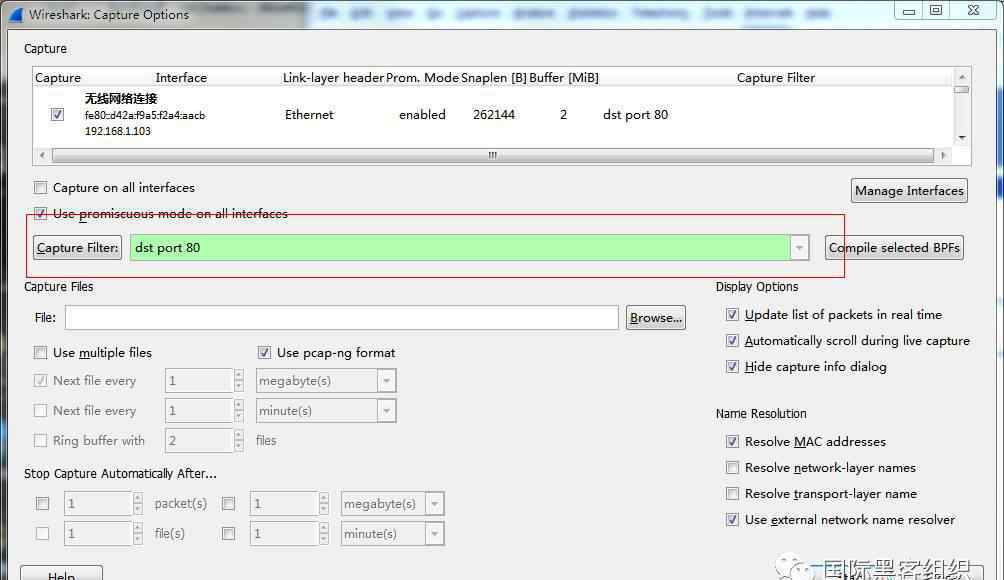The height and width of the screenshot is (580, 1004).
Task: Enable Resolve transport-layer name
Action: (732, 494)
